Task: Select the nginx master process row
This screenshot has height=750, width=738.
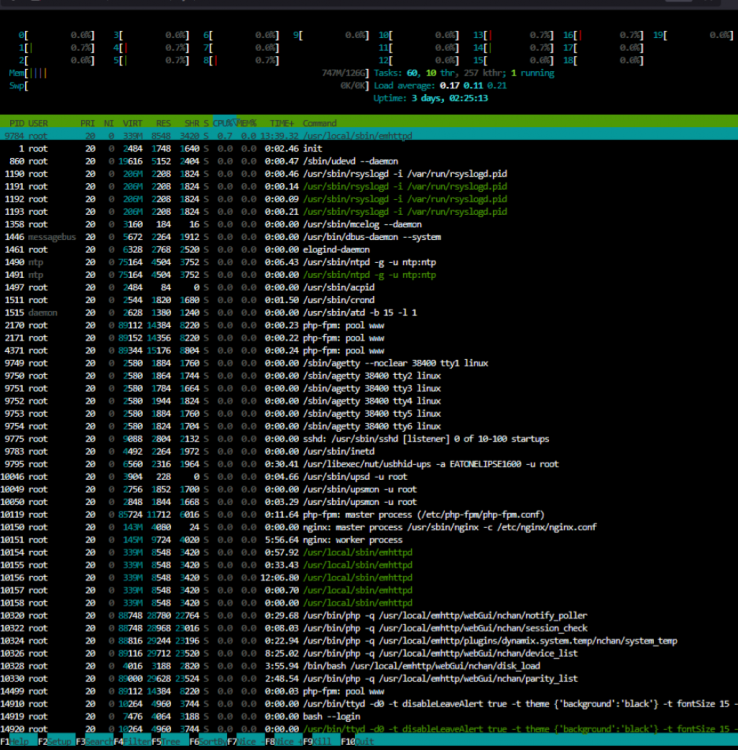Action: 369,527
